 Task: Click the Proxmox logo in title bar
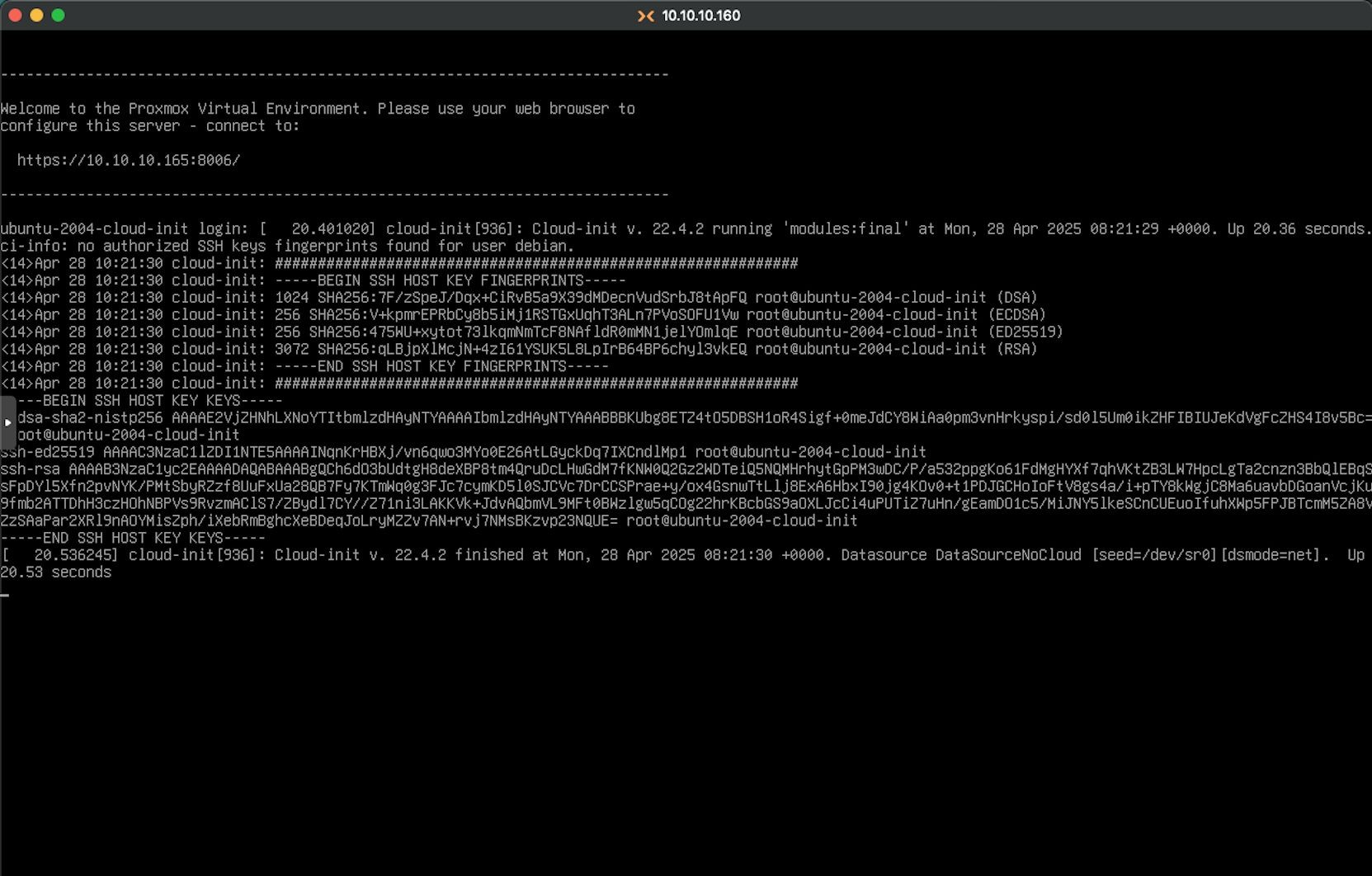pos(646,16)
